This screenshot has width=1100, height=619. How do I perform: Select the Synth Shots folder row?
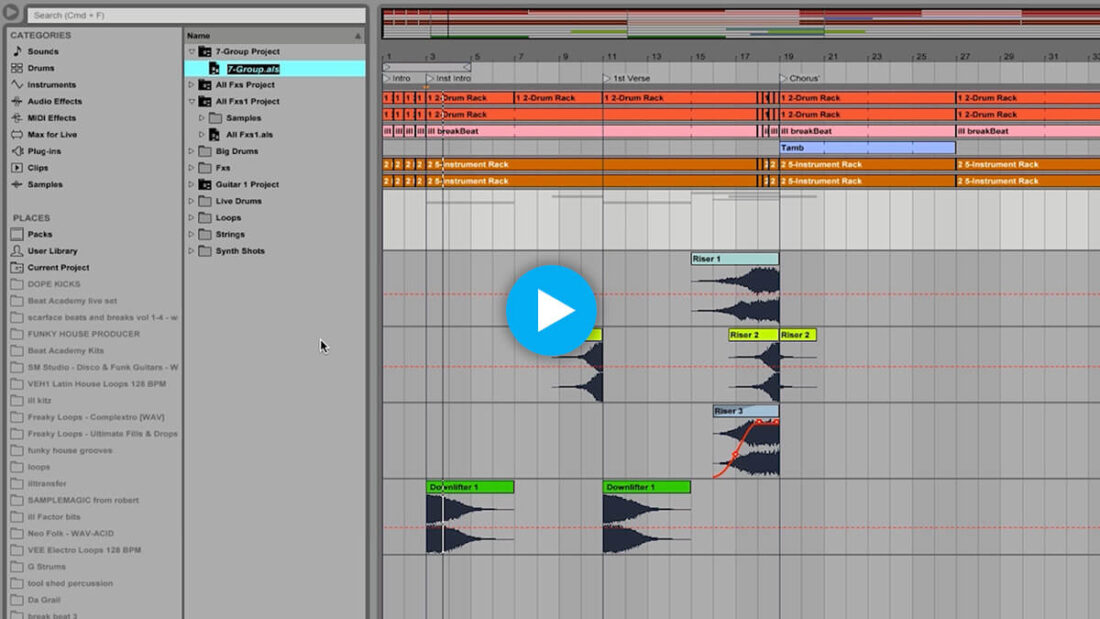[274, 251]
